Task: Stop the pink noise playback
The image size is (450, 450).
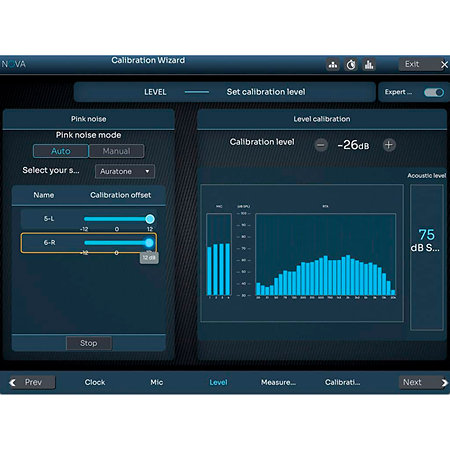Action: [x=89, y=343]
